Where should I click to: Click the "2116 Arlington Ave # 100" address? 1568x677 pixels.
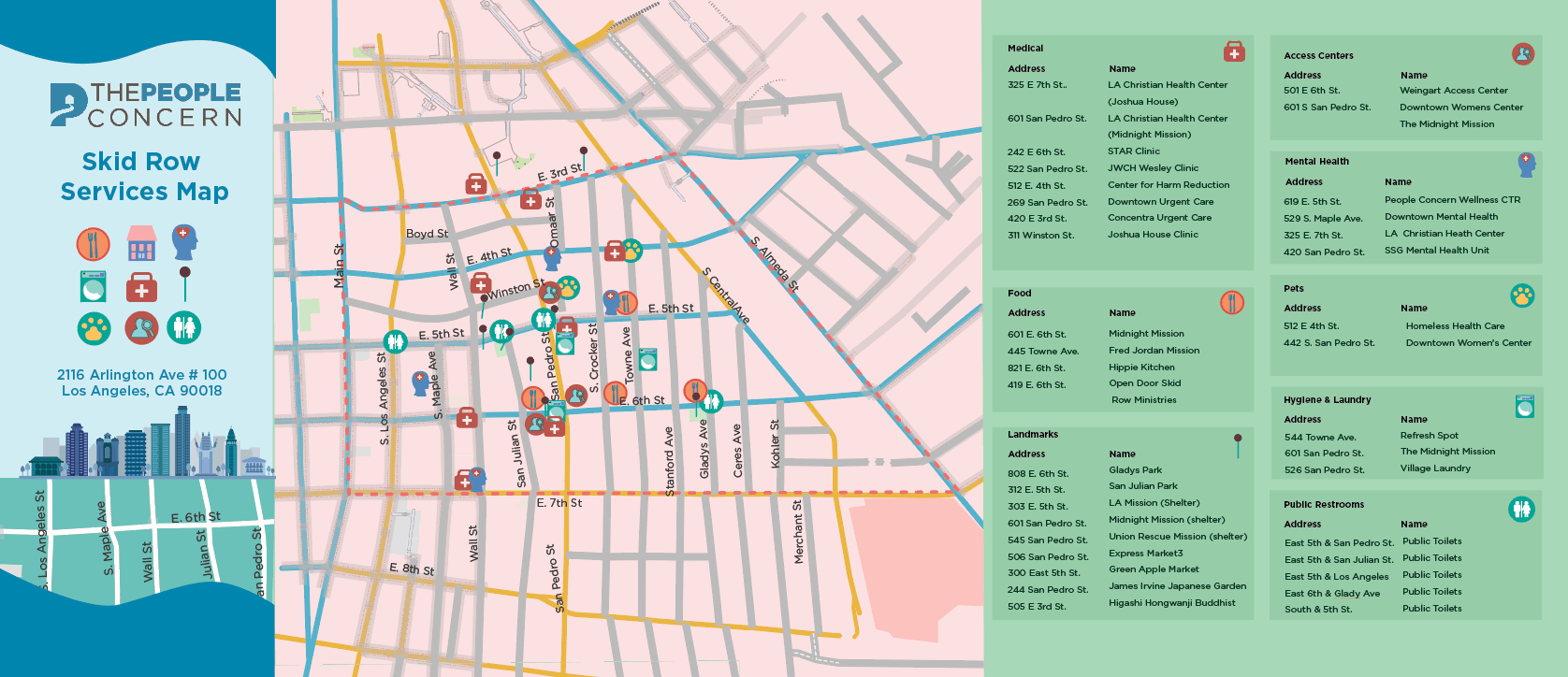(142, 375)
